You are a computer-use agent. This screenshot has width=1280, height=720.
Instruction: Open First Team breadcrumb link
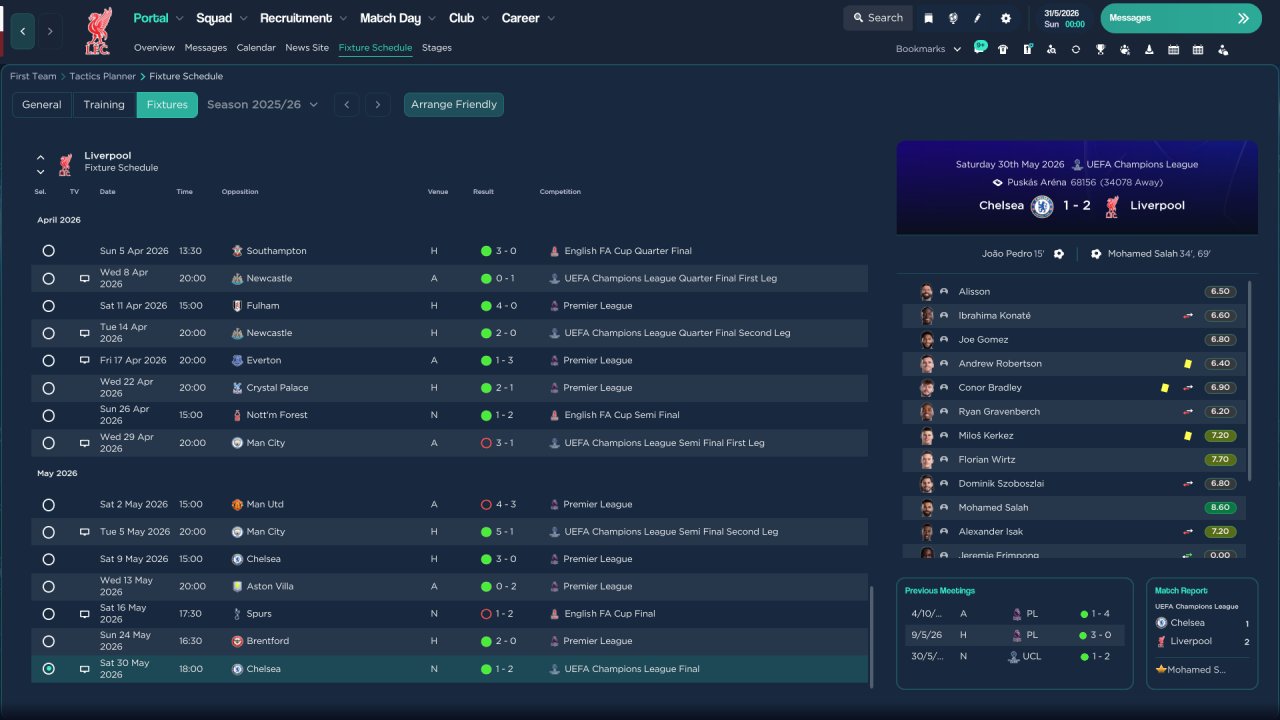click(x=33, y=76)
